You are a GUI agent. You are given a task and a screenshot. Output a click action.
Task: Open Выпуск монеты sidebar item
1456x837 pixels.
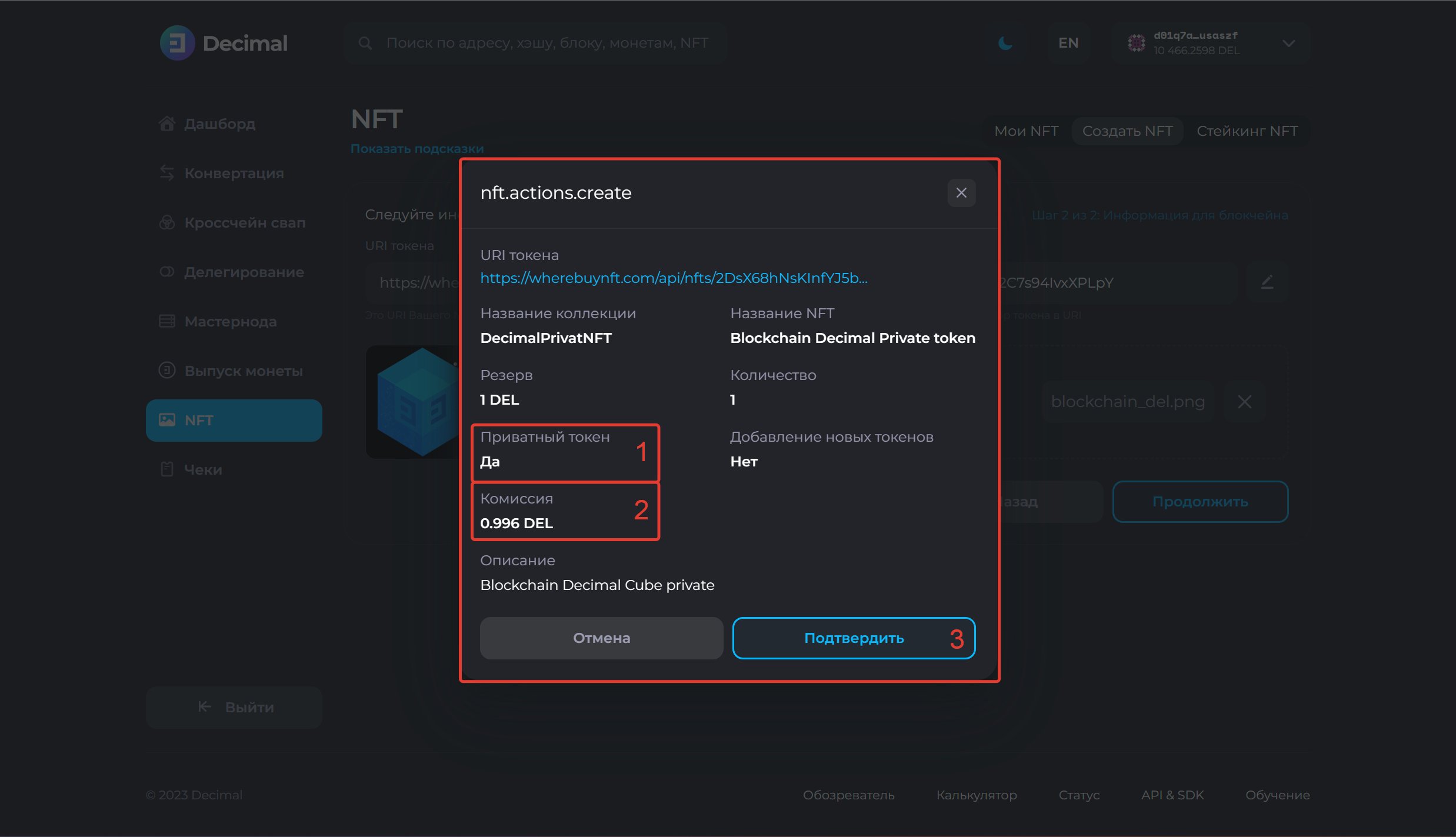tap(243, 371)
